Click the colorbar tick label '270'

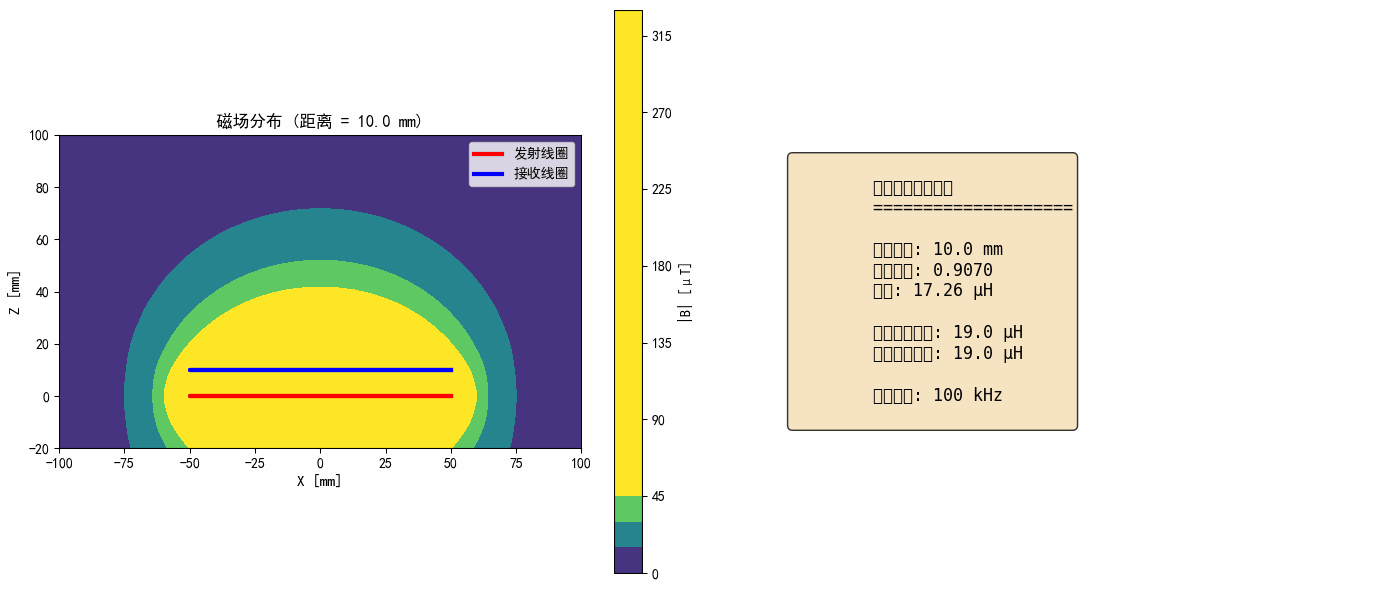(661, 113)
